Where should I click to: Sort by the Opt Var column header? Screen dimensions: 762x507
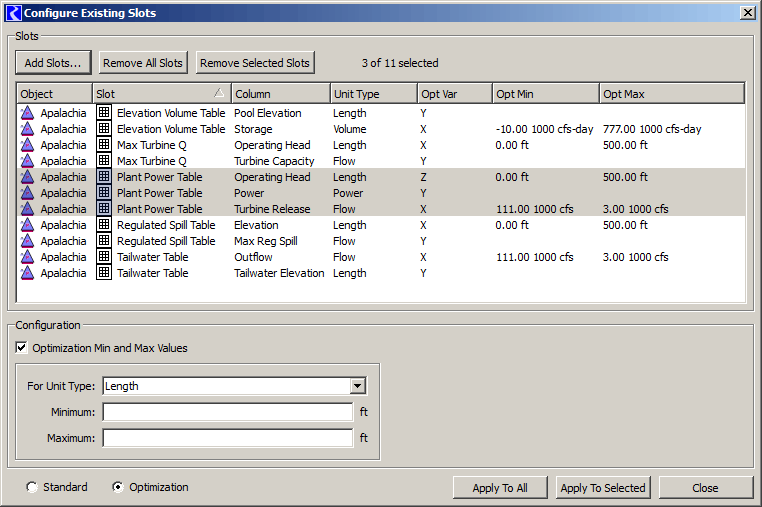pos(455,94)
